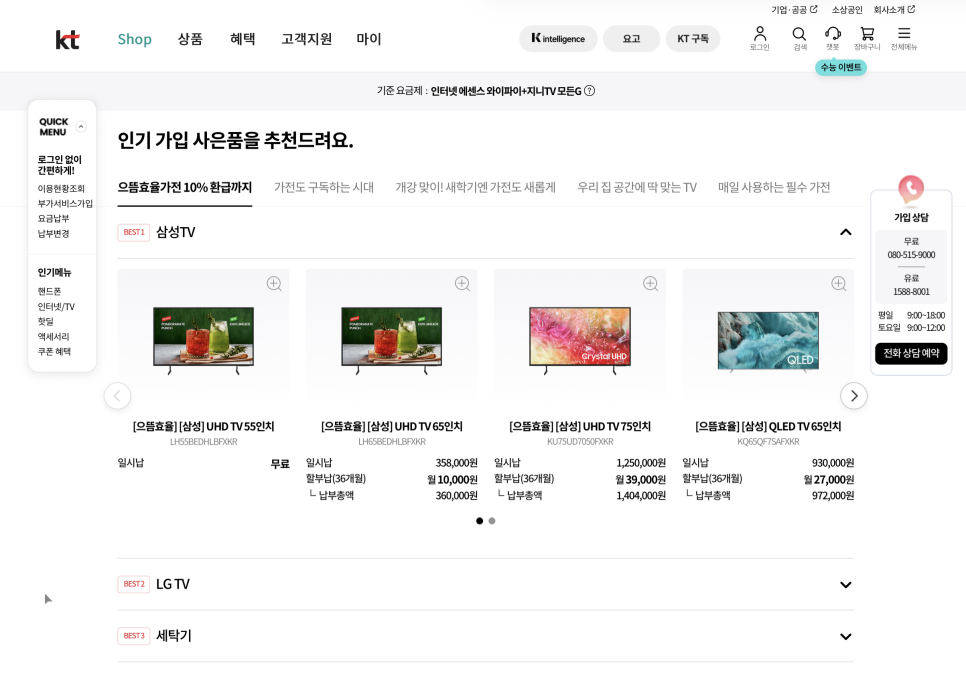The height and width of the screenshot is (687, 966).
Task: Open 납부변경 in quick menu
Action: click(x=53, y=234)
